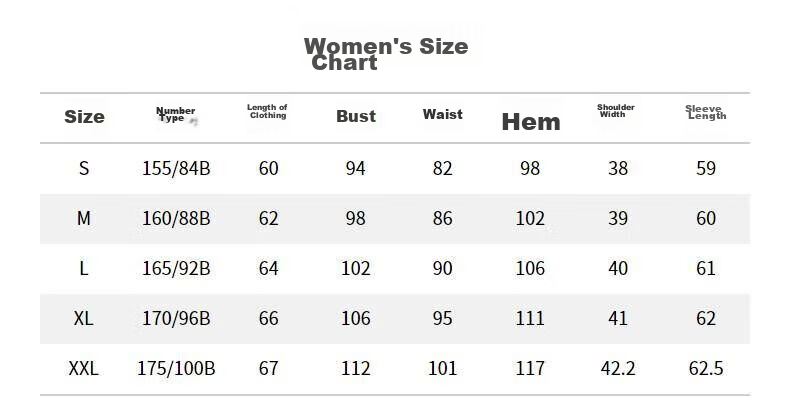Viewport: 790px width, 396px height.
Task: Click the 155/84B number type cell
Action: tap(176, 168)
